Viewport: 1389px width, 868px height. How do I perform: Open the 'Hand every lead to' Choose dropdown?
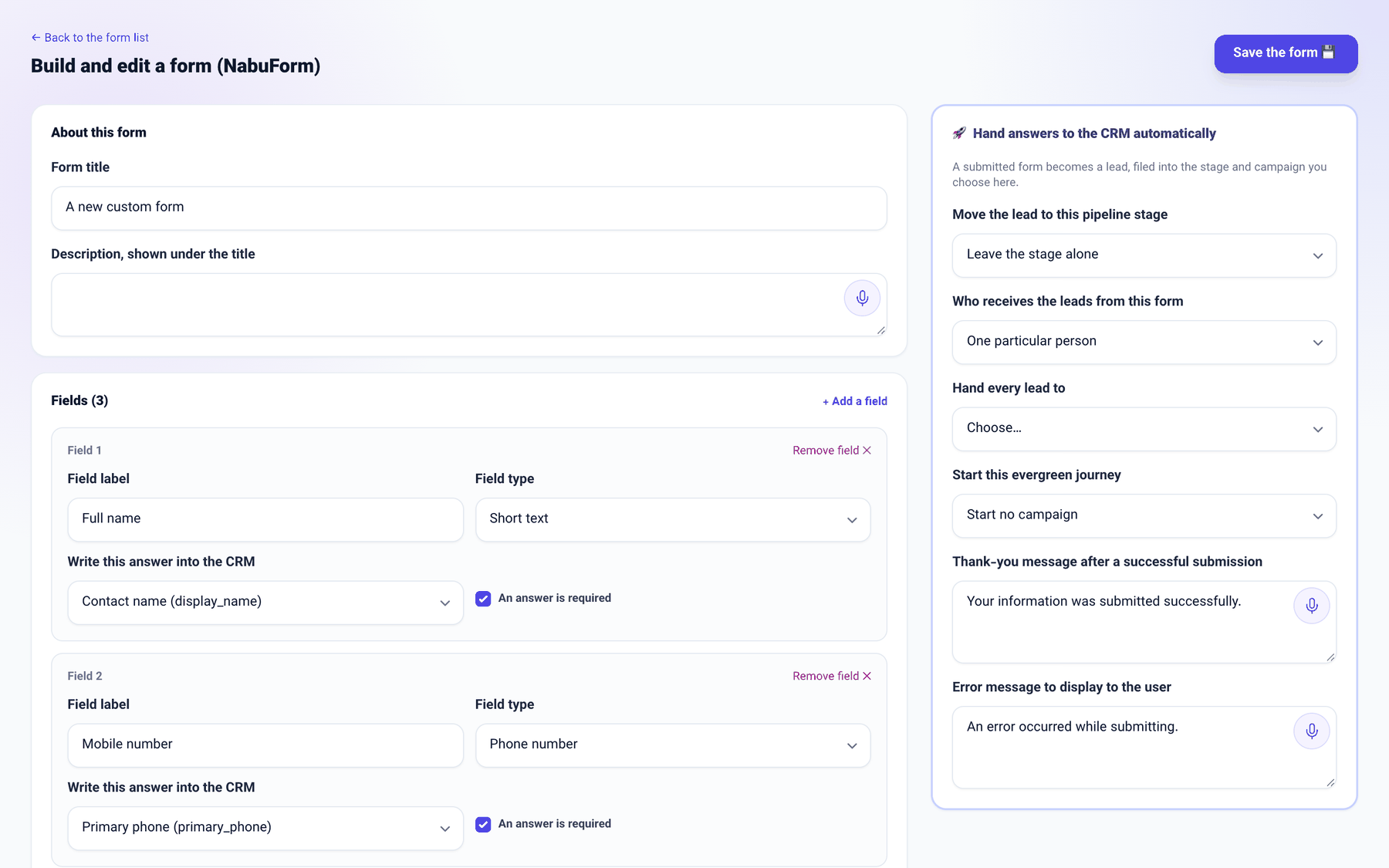[x=1144, y=429]
